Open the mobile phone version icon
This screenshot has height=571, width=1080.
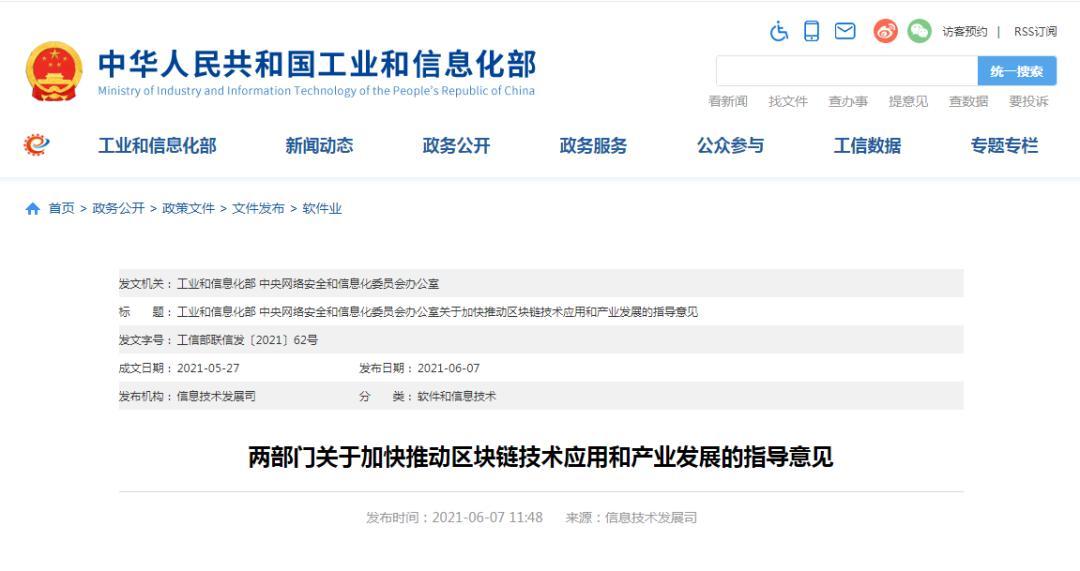811,32
